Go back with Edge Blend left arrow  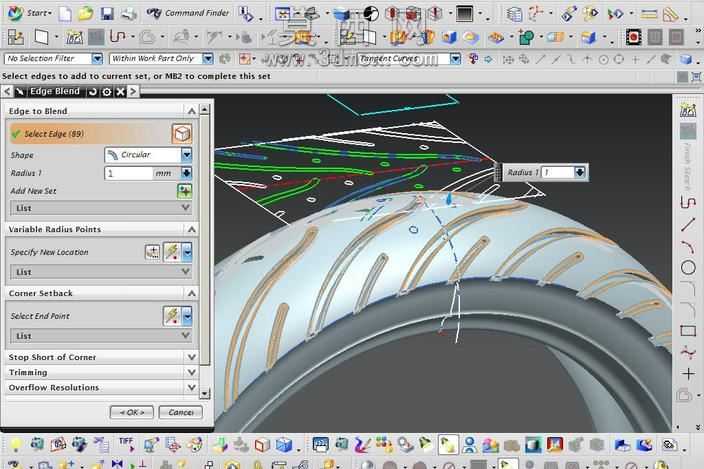click(x=7, y=92)
